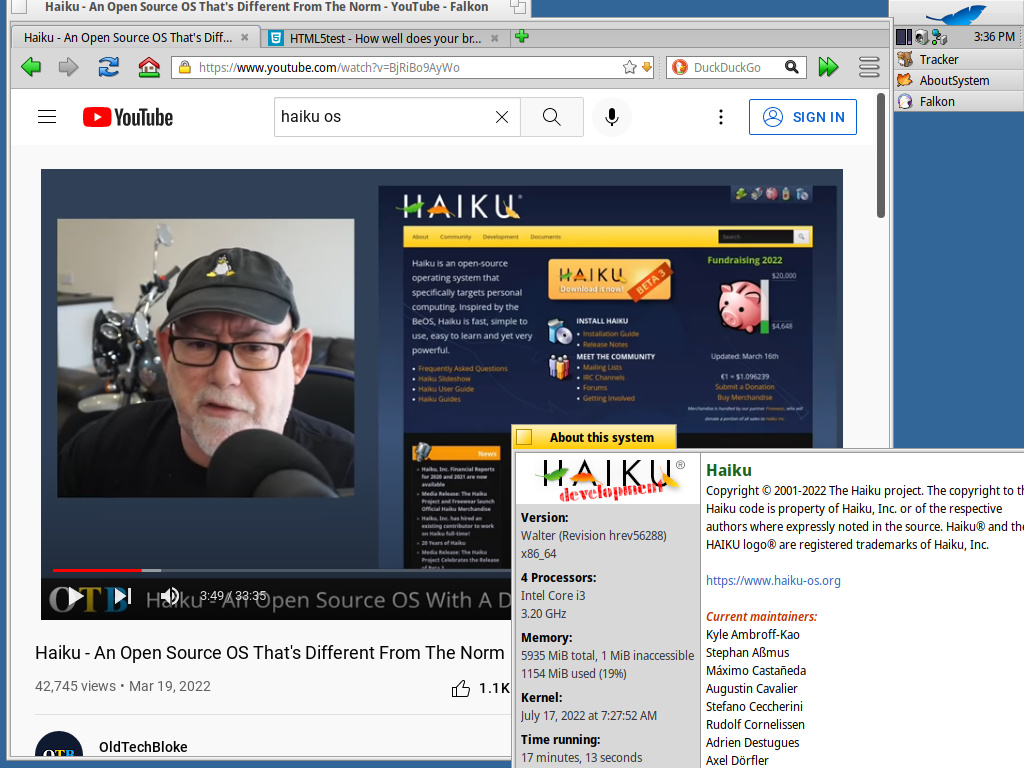Switch to the HTML5test tab
This screenshot has width=1024, height=768.
click(x=385, y=39)
